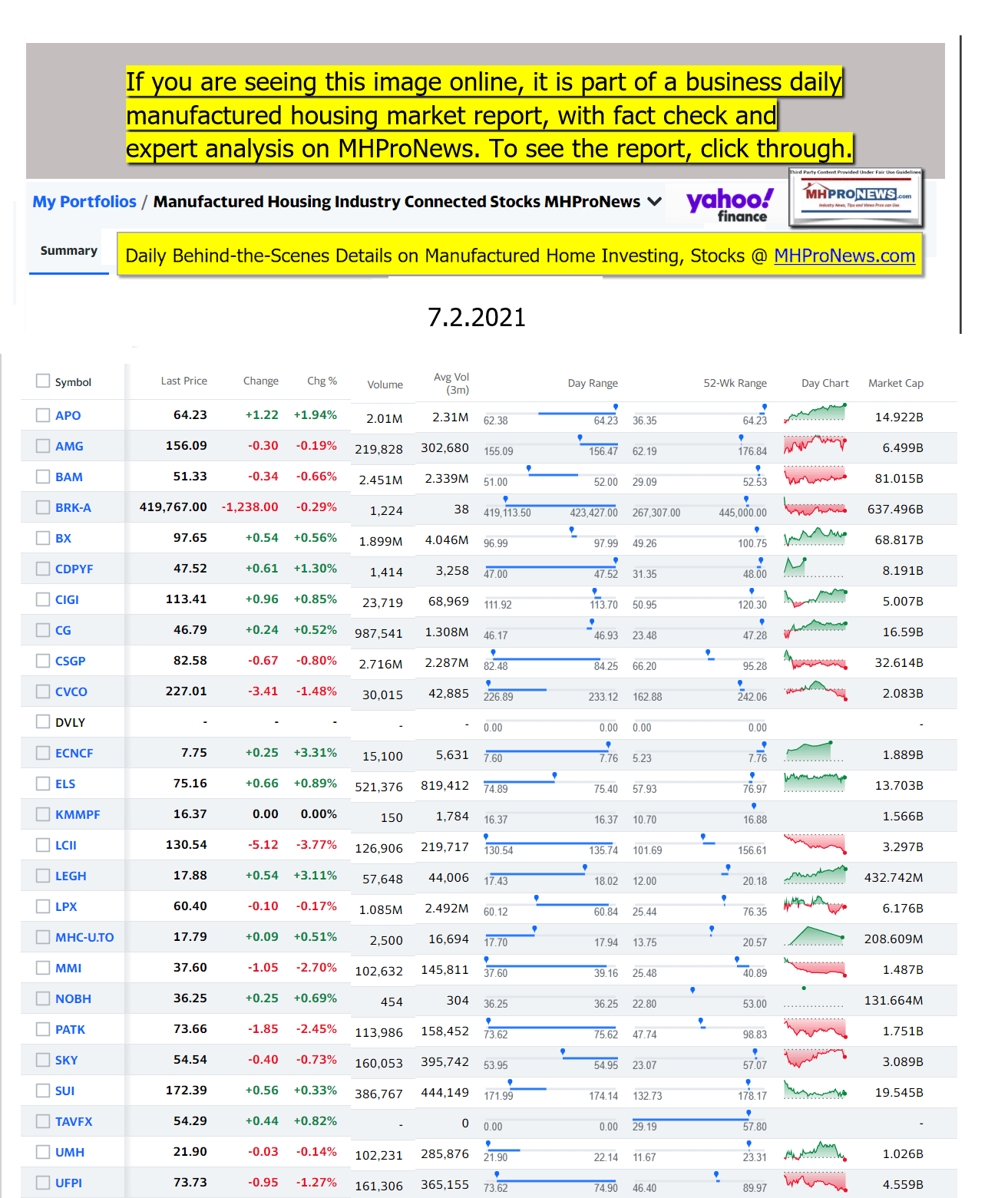This screenshot has height=1198, width=1008.
Task: Click ECNCF change percent +3.31%
Action: click(316, 752)
